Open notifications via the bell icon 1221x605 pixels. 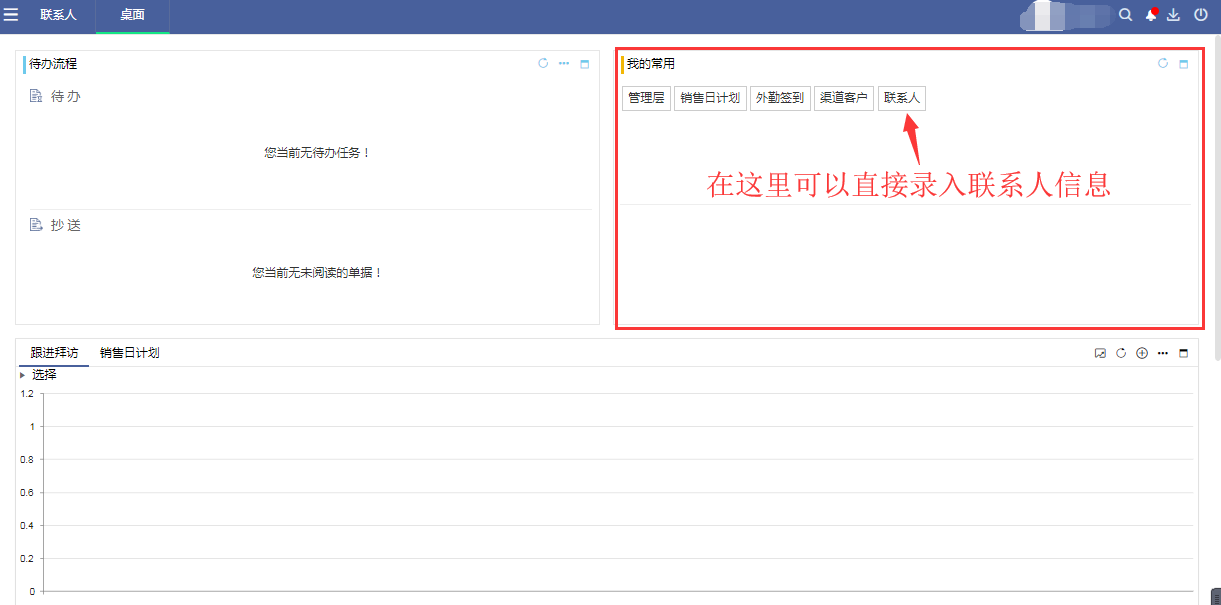[1151, 15]
